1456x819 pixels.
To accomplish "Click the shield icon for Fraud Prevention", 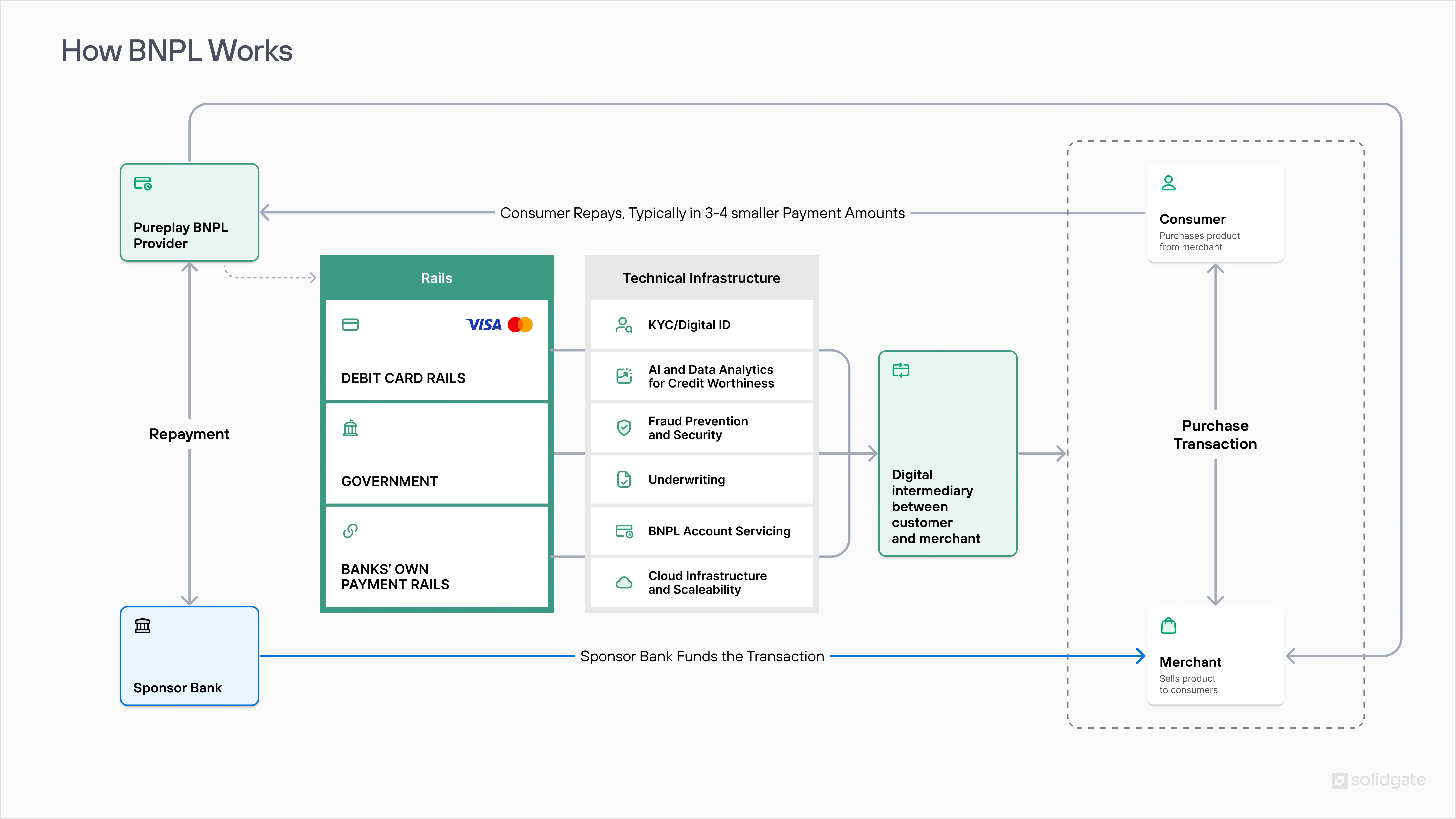I will [x=624, y=428].
